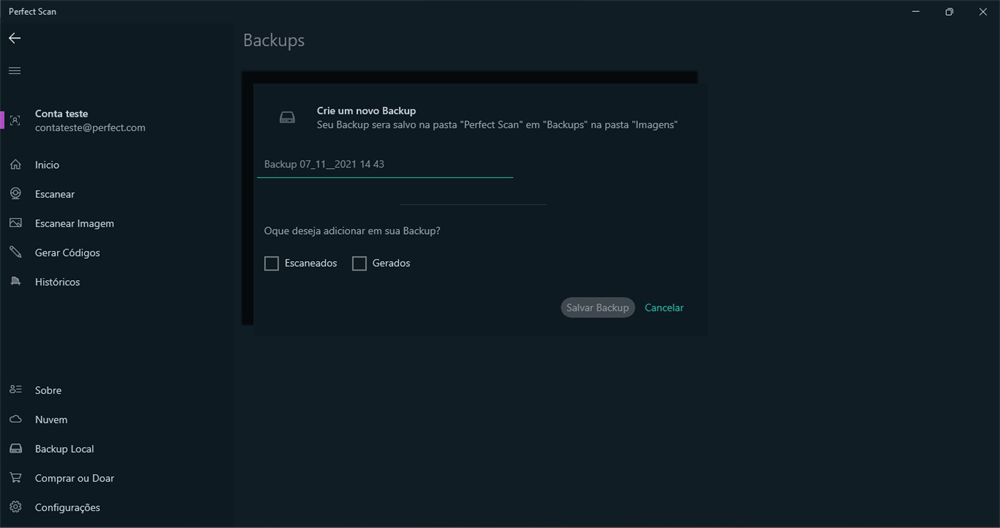Select the Escanear webcam icon
Viewport: 1000px width, 528px height.
(x=15, y=194)
